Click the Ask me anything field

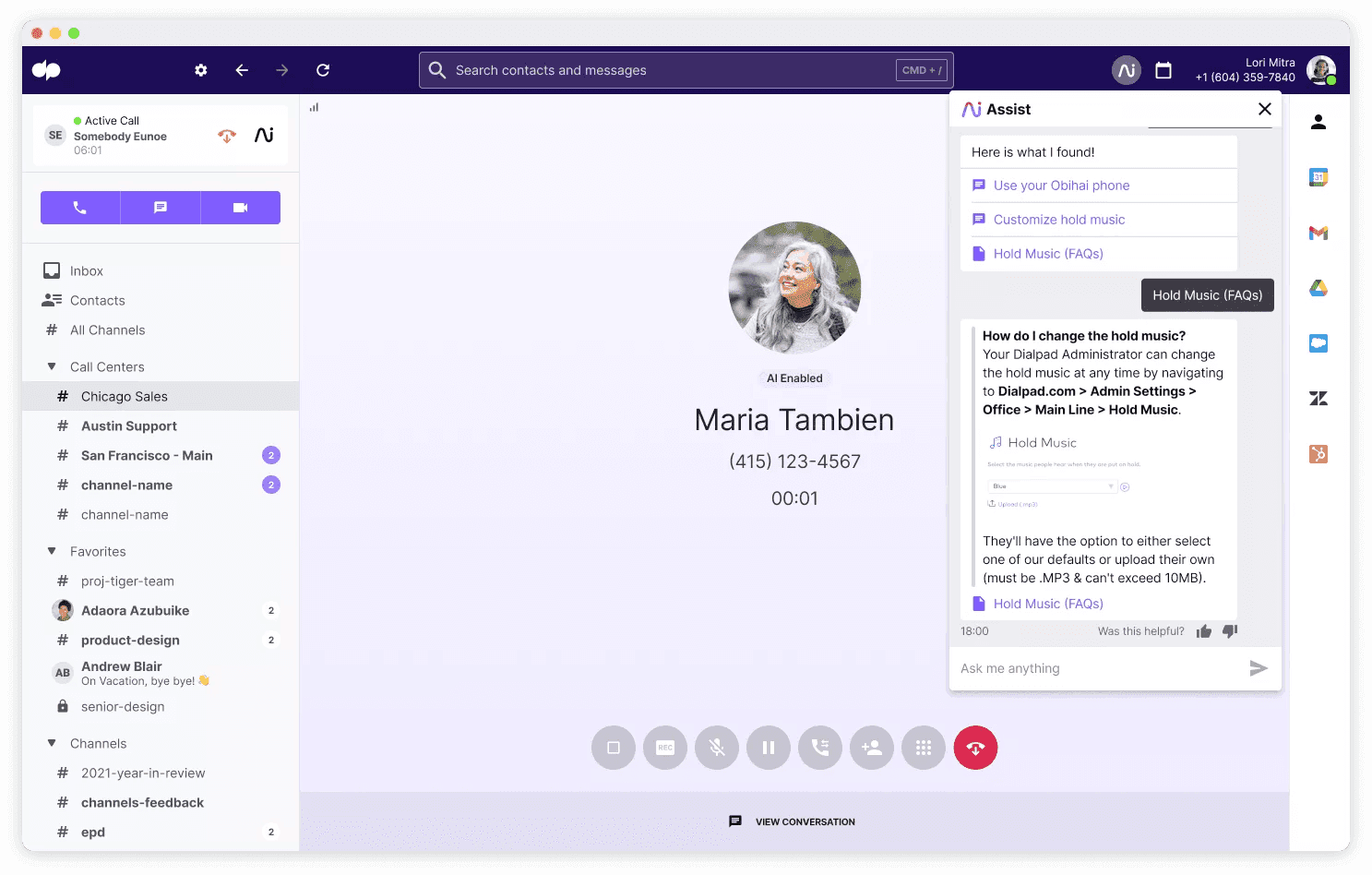tap(1098, 668)
